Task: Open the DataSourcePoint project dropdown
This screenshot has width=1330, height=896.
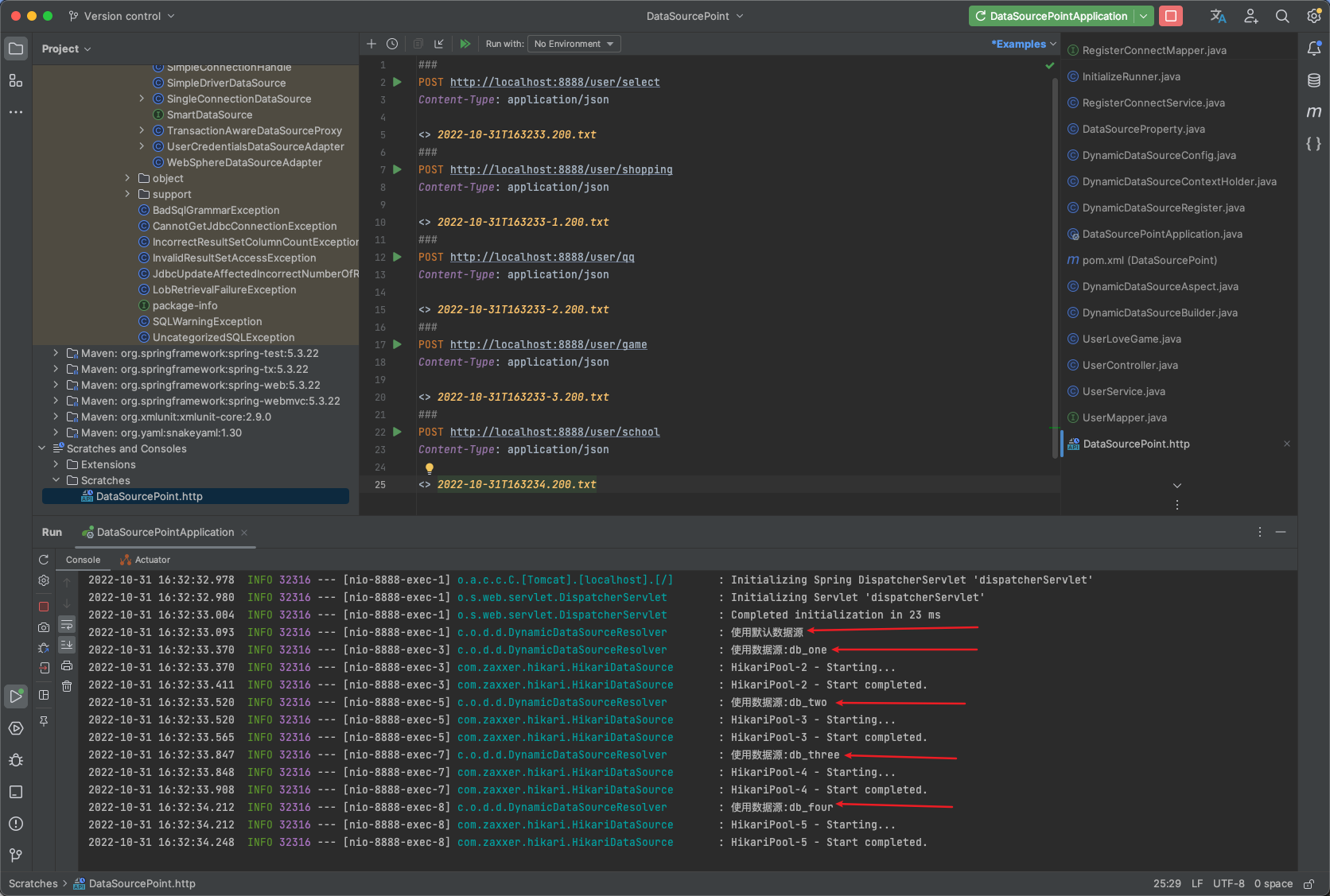Action: click(694, 16)
